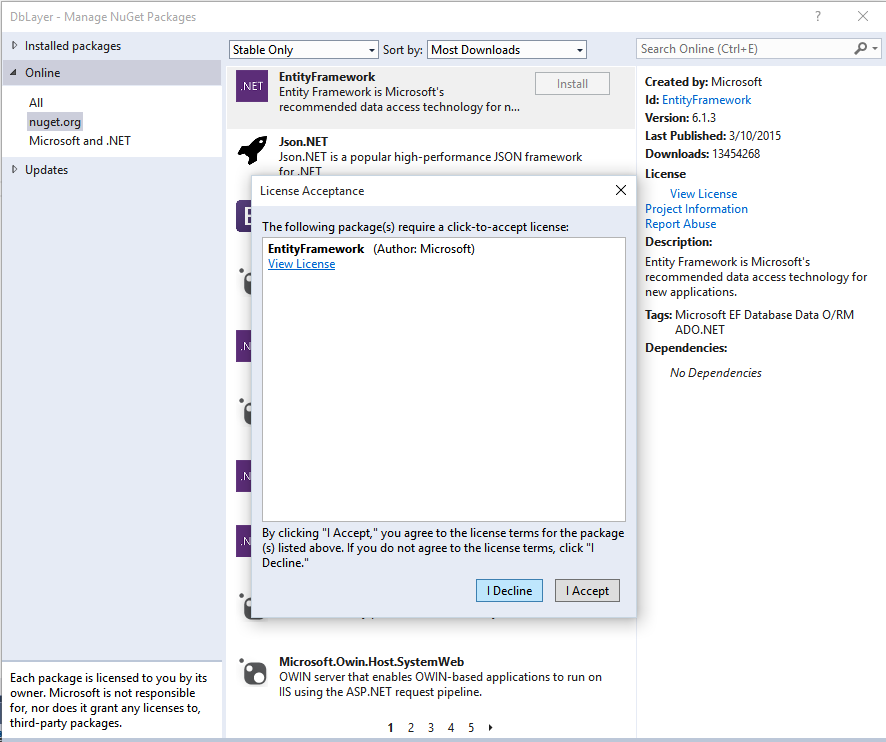
Task: Click Report Abuse link
Action: [x=680, y=224]
